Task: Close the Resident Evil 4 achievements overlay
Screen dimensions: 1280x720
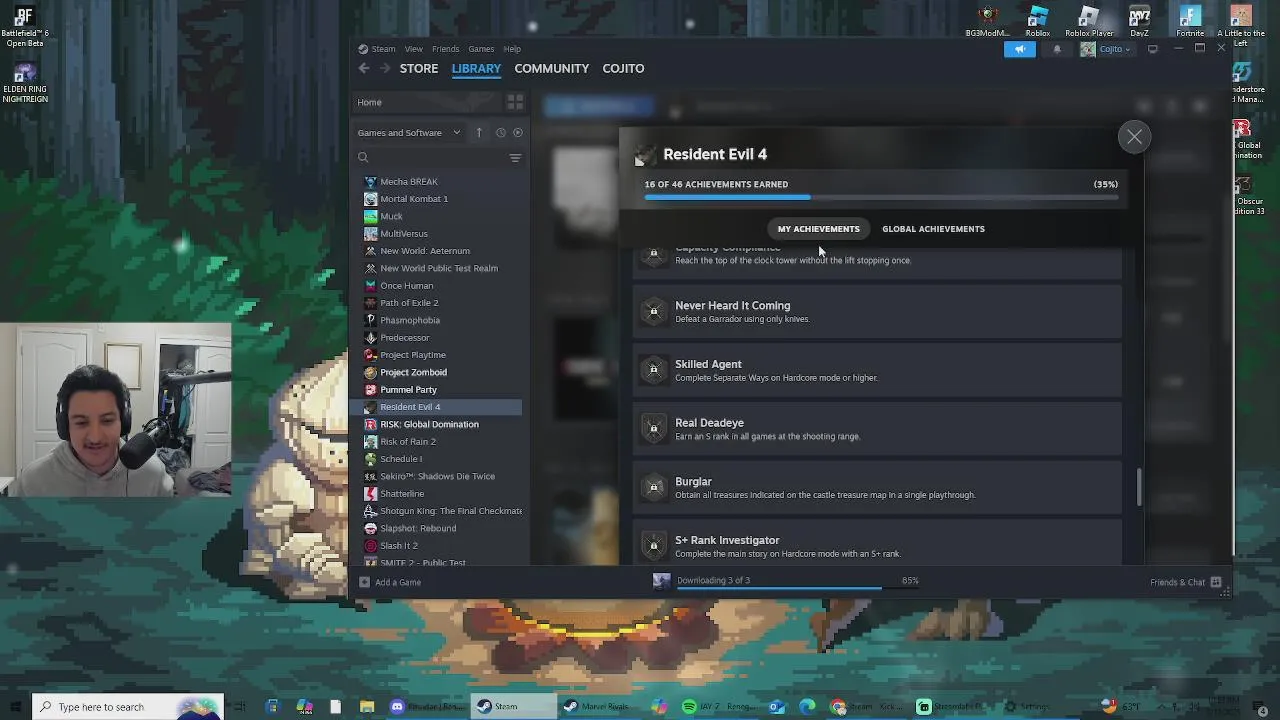Action: 1134,137
